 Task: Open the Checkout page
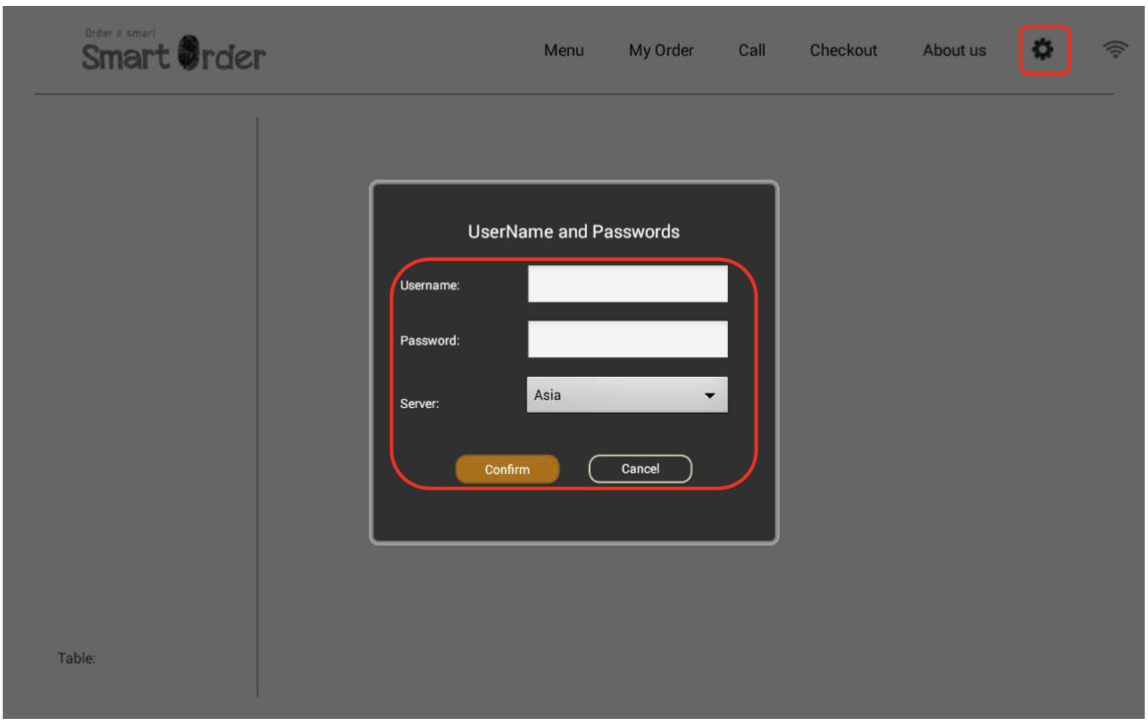[843, 51]
